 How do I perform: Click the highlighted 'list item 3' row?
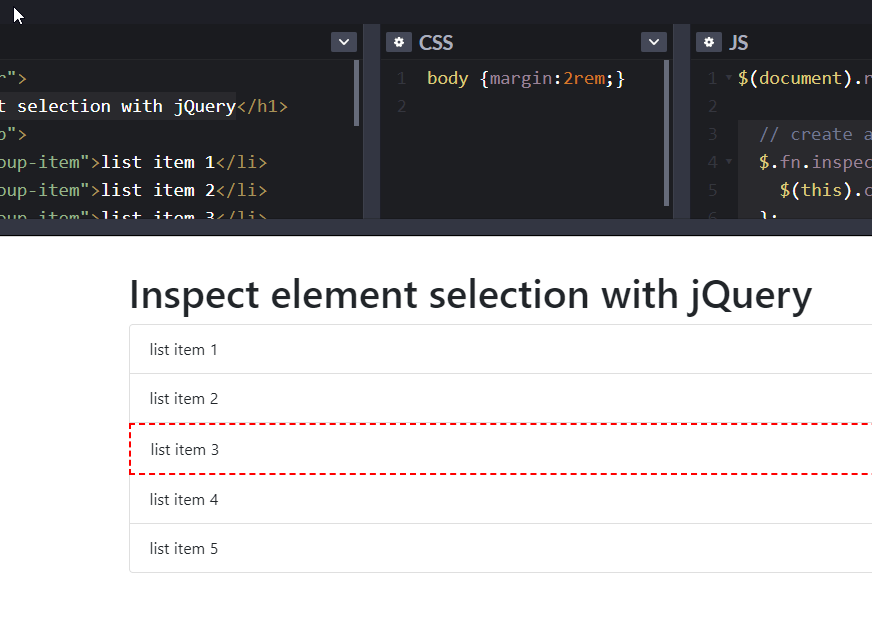(501, 449)
